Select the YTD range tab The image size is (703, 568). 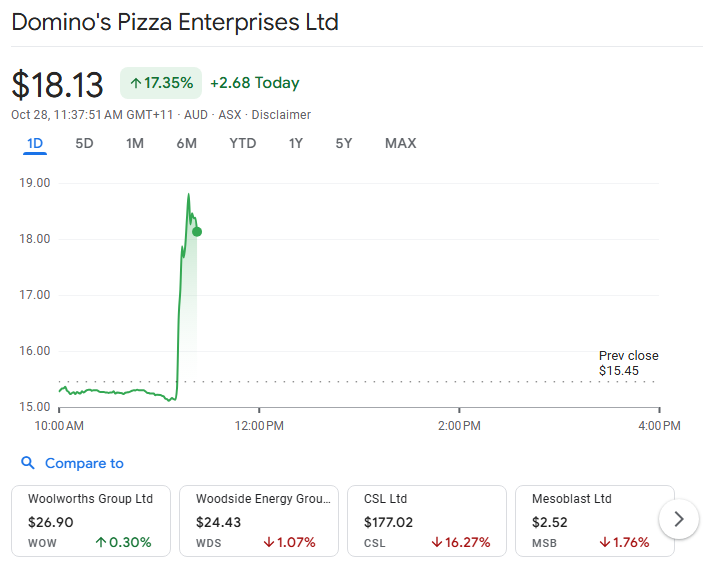[243, 143]
